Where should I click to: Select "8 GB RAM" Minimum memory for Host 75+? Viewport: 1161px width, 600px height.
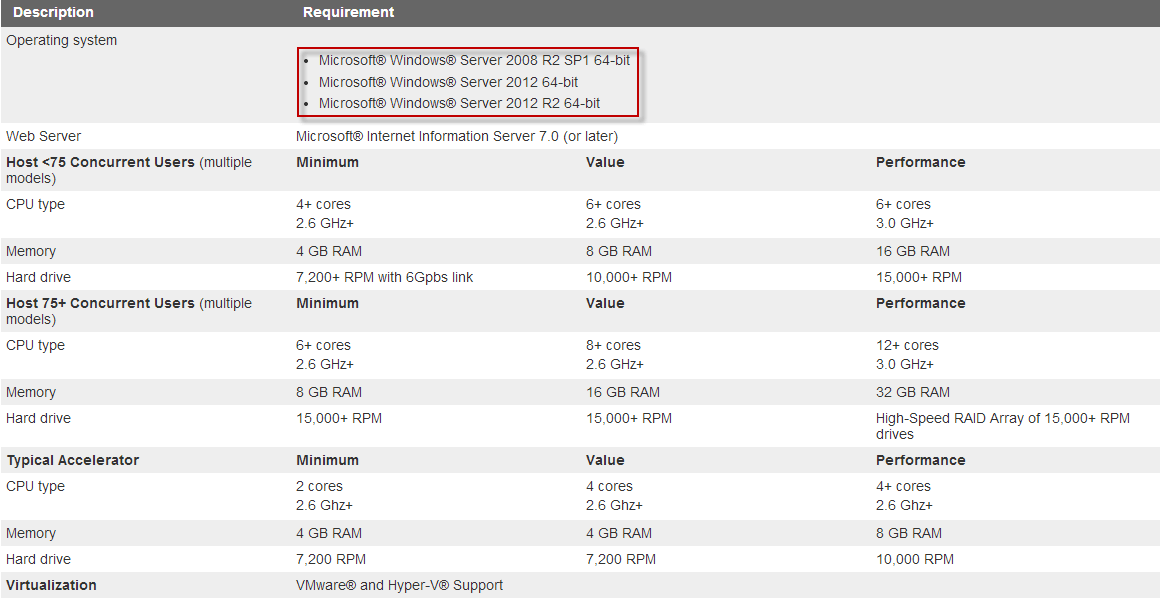click(329, 393)
